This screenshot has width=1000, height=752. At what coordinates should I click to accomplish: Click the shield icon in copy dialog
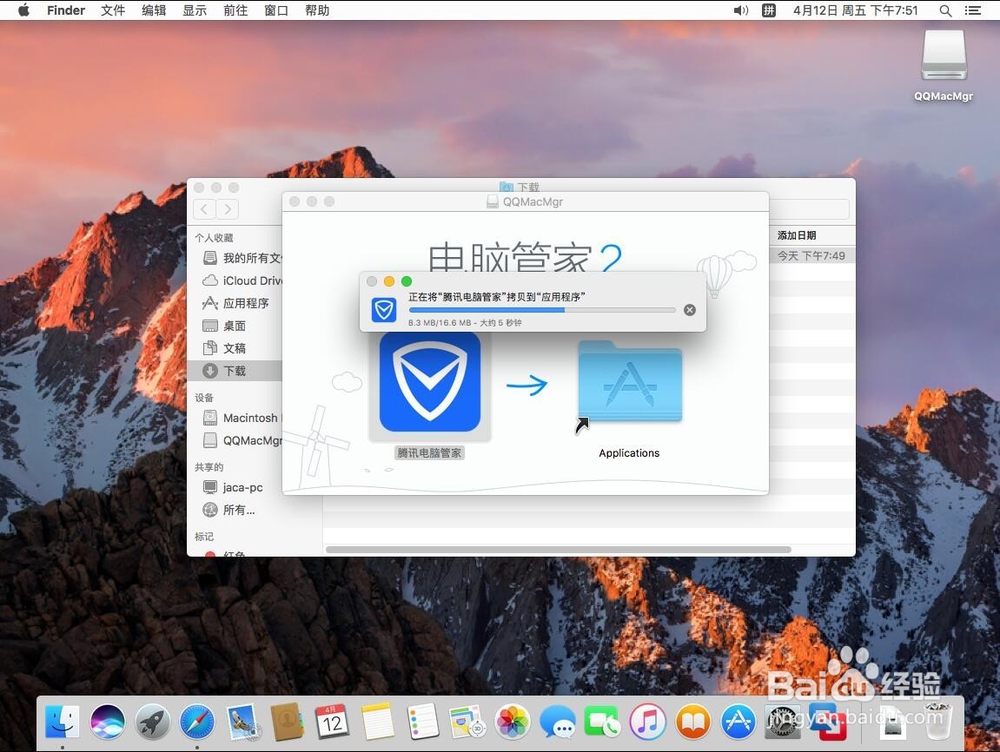point(384,310)
